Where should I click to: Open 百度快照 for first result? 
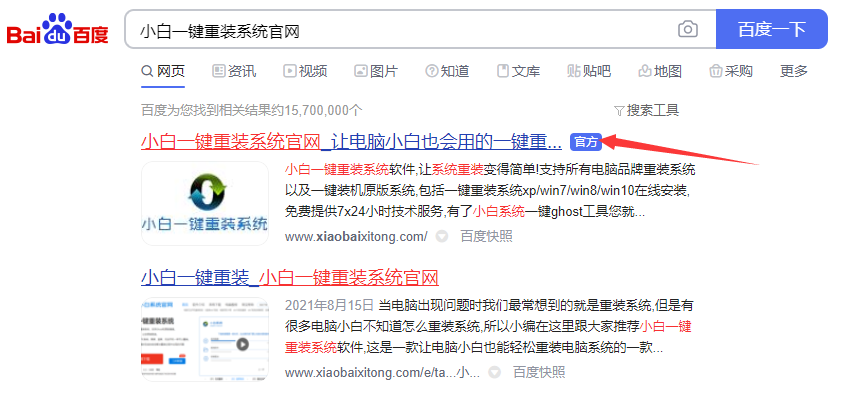pyautogui.click(x=486, y=236)
